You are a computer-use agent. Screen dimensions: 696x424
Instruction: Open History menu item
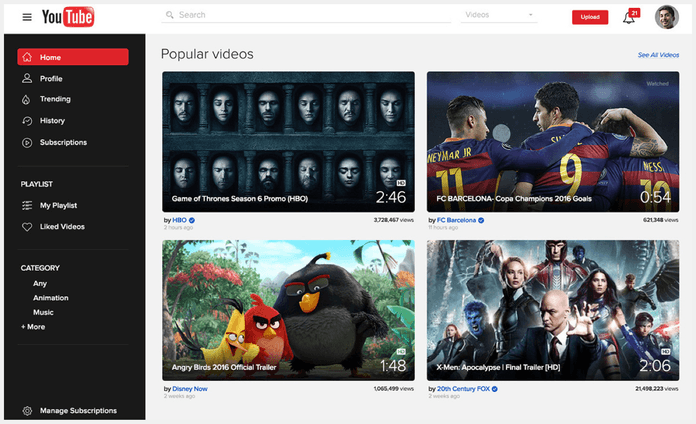(x=52, y=121)
